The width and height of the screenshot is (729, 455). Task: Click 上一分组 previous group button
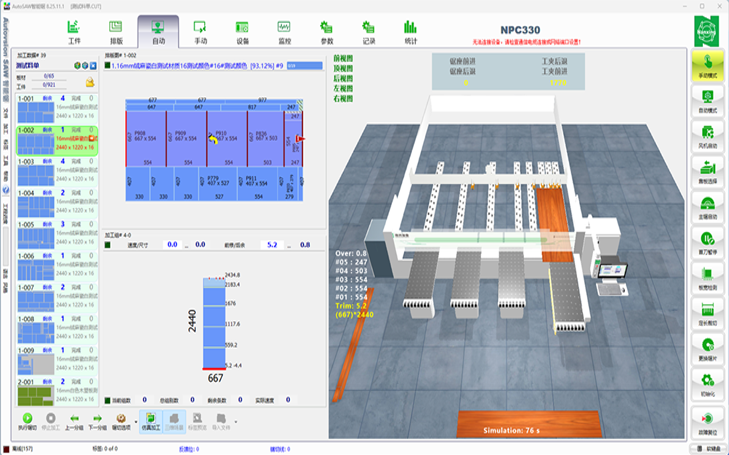coord(73,420)
